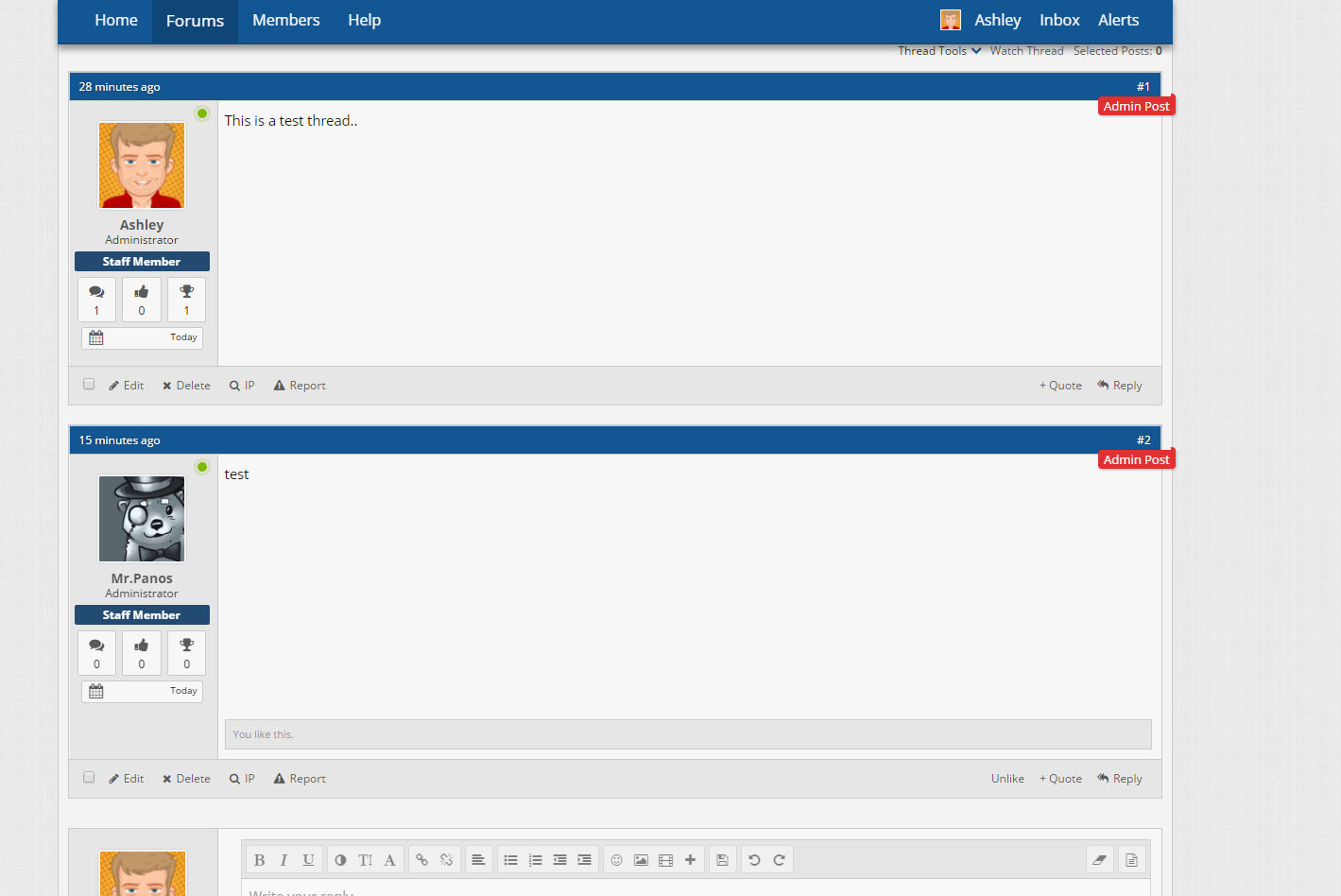Insert an unordered bullet list
The image size is (1341, 896).
click(x=510, y=860)
